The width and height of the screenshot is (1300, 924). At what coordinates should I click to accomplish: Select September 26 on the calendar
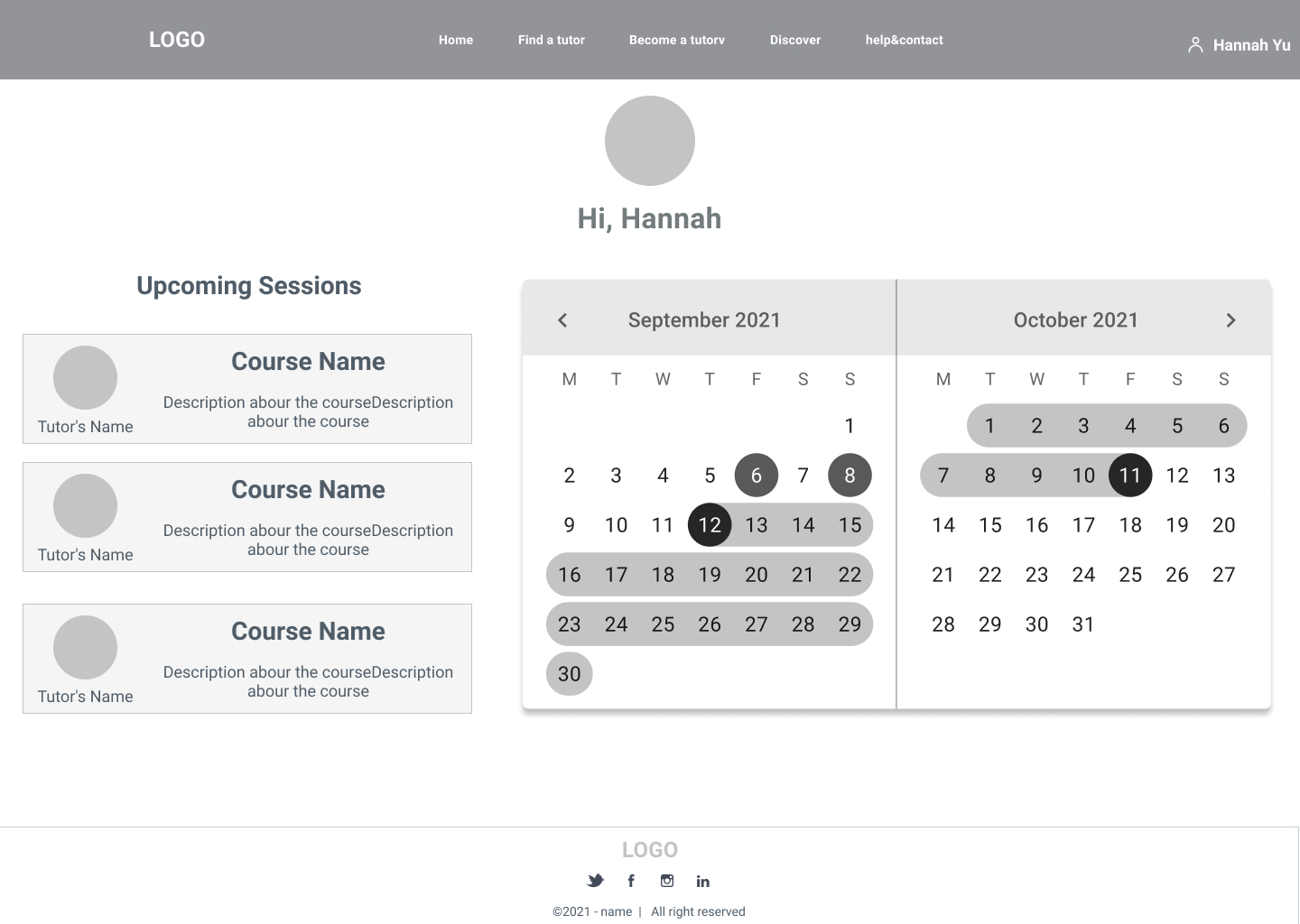710,624
